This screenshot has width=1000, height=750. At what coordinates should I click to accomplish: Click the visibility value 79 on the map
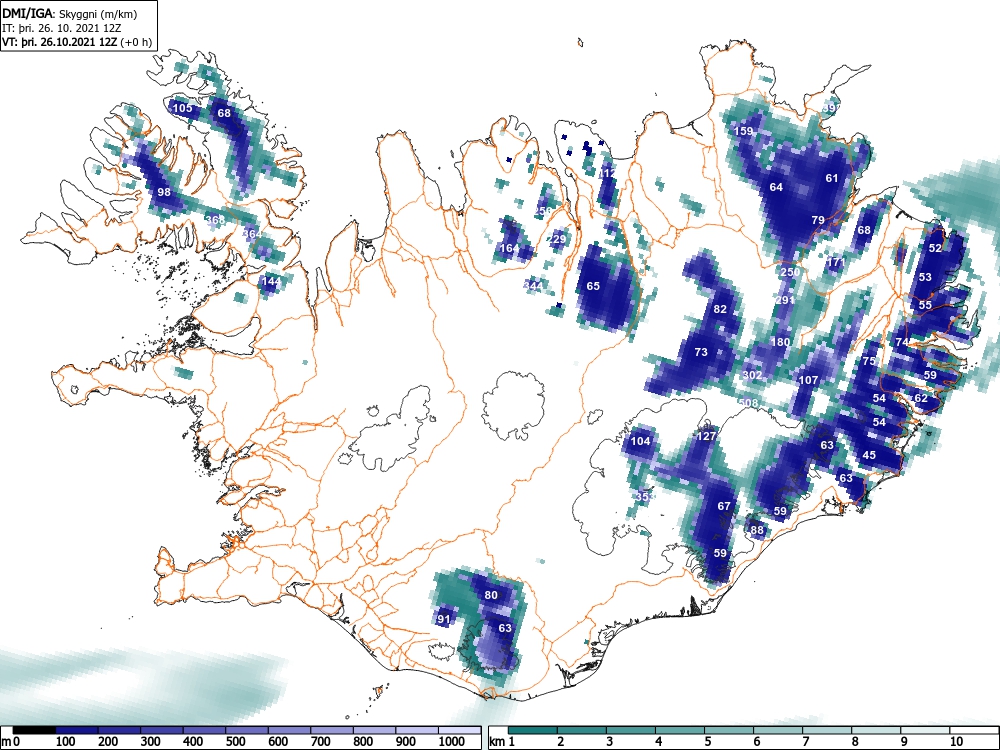pyautogui.click(x=818, y=220)
